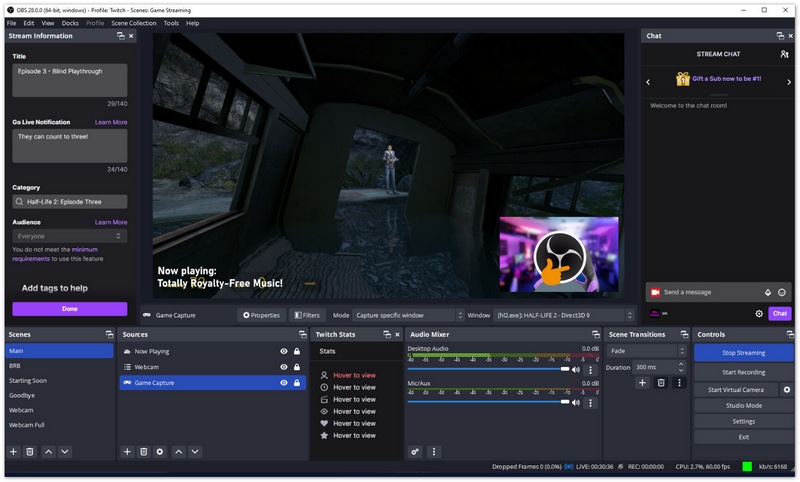Click Stop Streaming button

[x=743, y=353]
